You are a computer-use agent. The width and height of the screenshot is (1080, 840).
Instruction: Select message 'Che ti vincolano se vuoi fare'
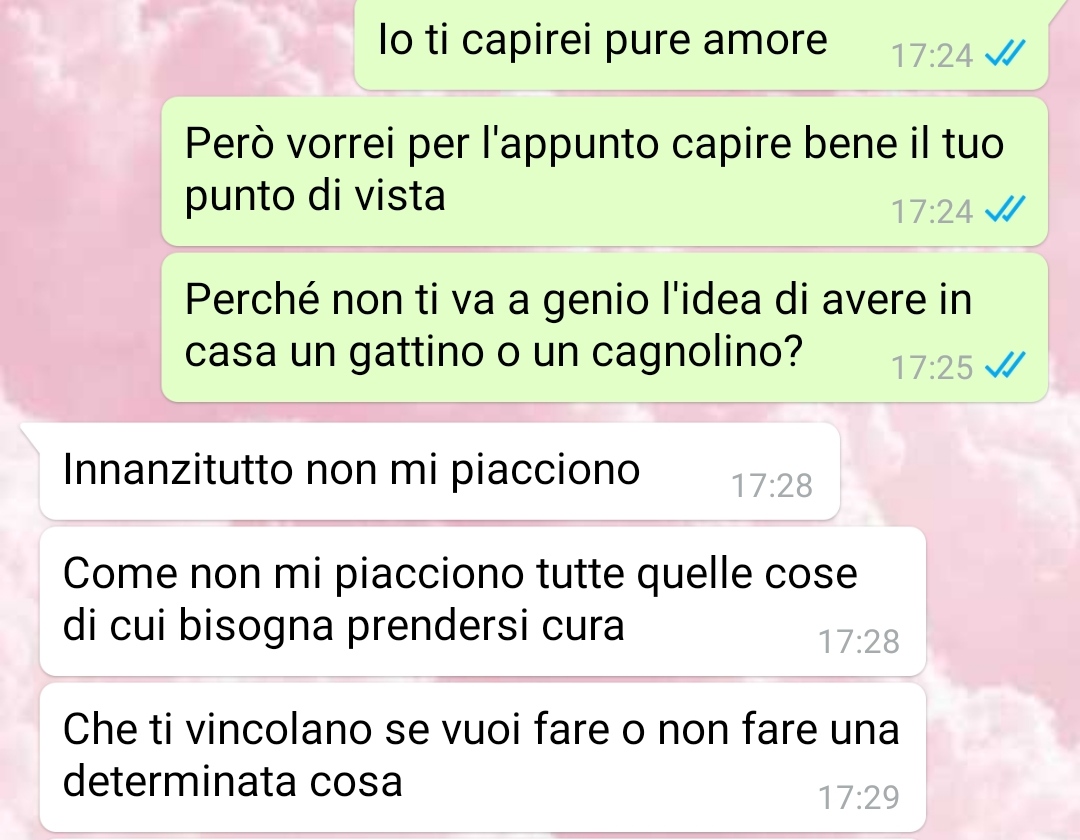(483, 757)
